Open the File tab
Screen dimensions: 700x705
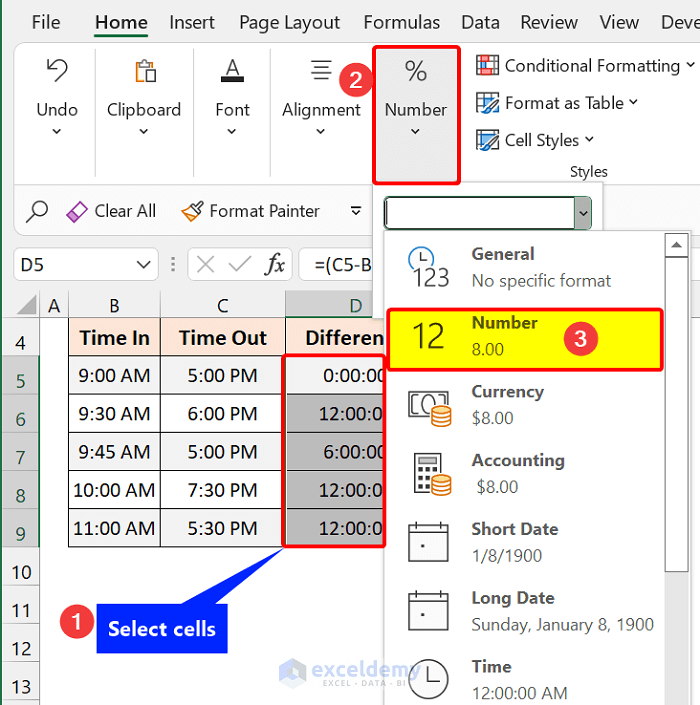46,22
